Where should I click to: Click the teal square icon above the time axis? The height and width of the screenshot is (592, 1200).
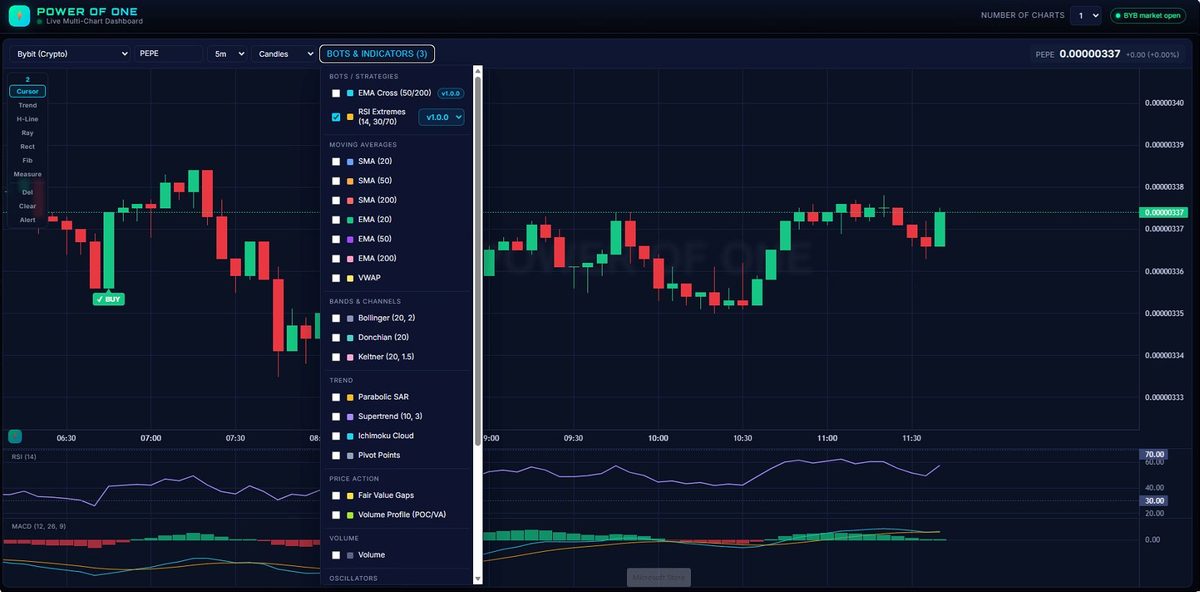click(x=15, y=436)
